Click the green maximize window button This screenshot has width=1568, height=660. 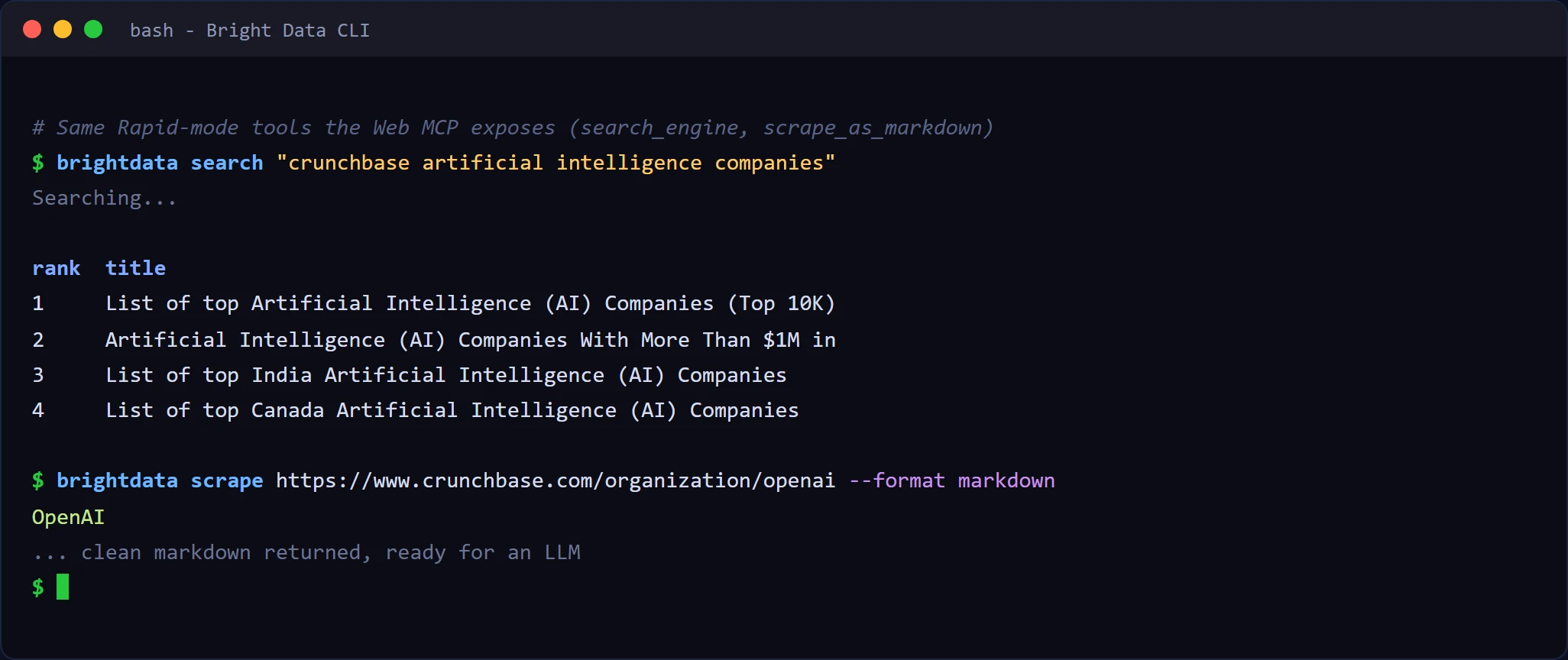[x=93, y=30]
